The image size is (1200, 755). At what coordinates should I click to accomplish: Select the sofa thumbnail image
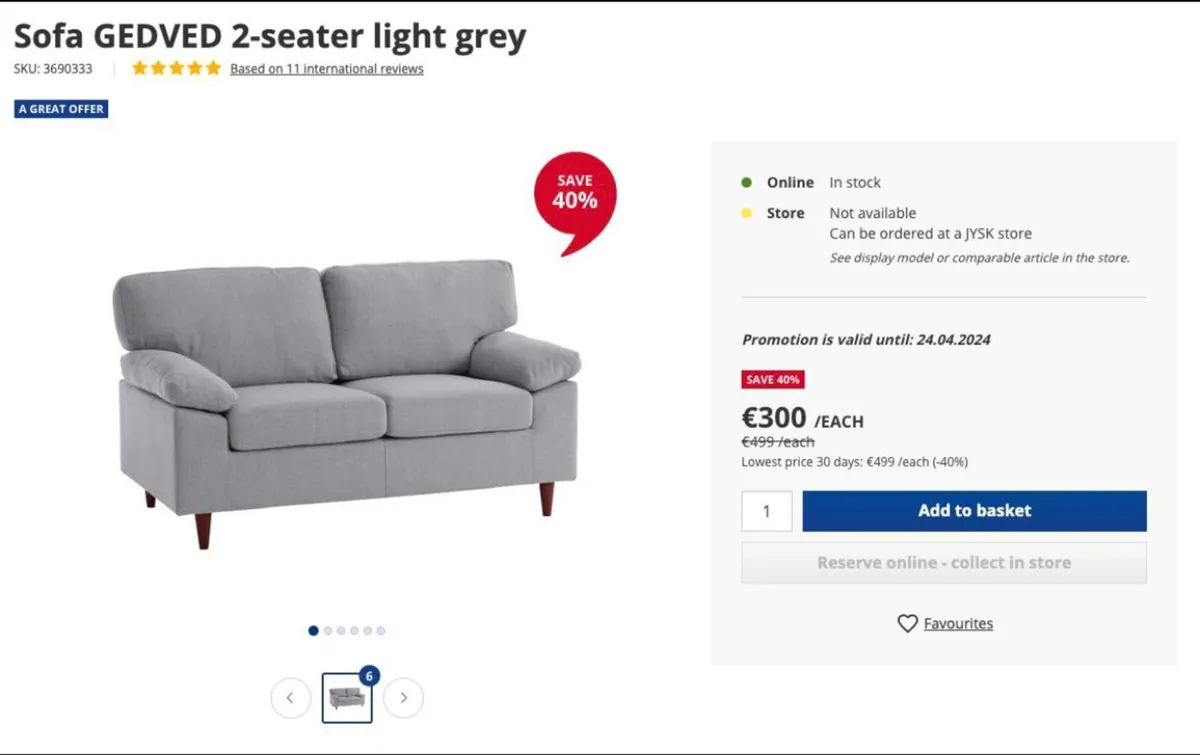pyautogui.click(x=347, y=697)
